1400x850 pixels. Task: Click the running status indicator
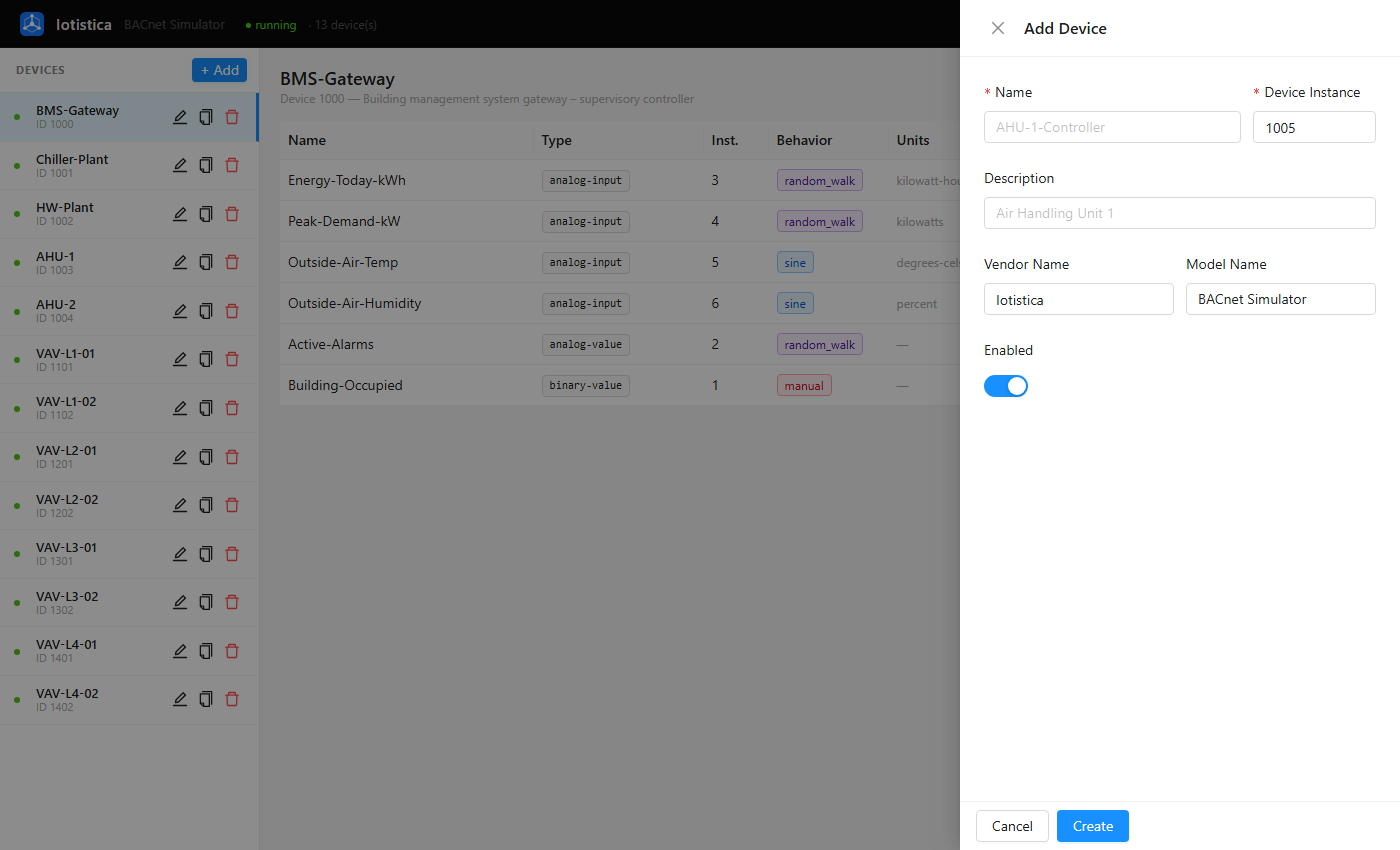tap(271, 25)
